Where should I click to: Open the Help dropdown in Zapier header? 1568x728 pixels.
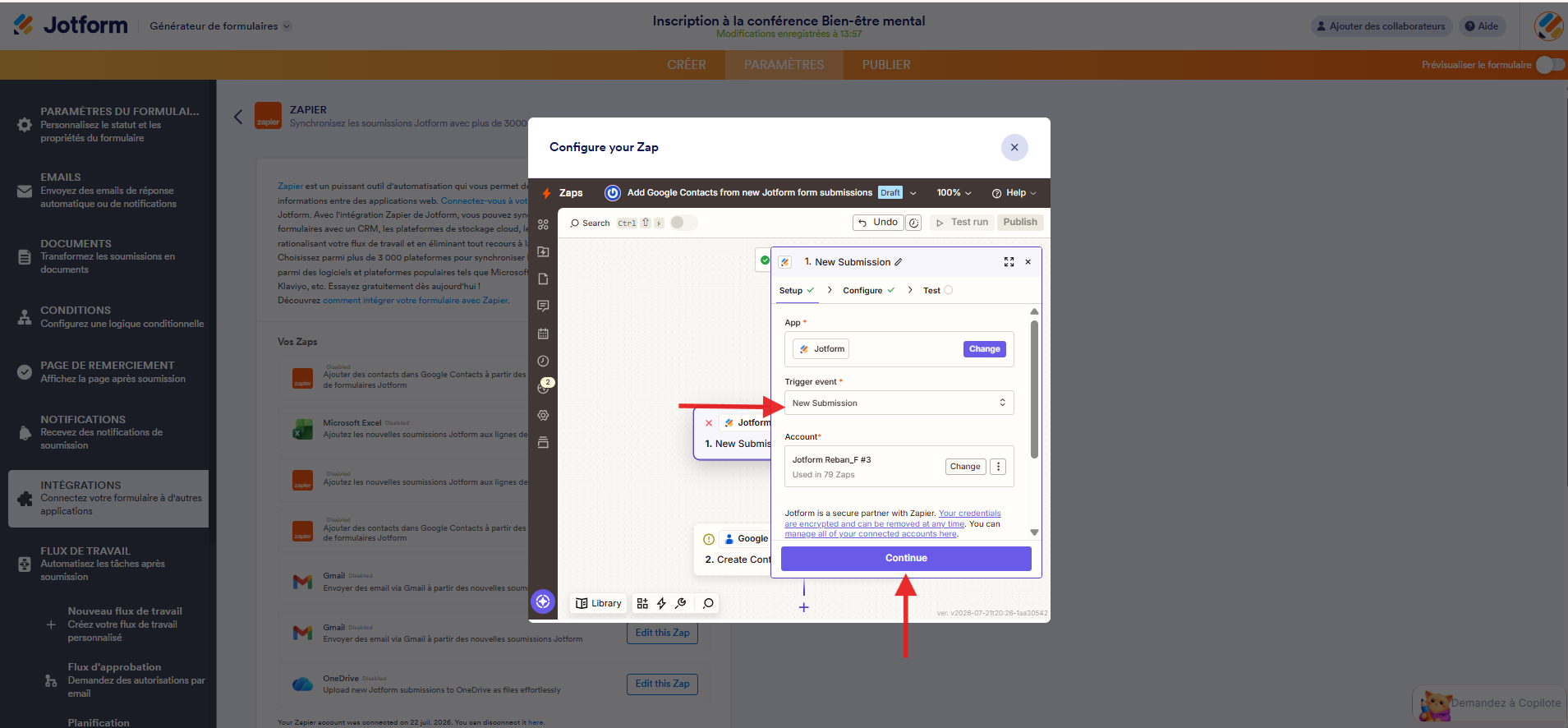[x=1014, y=193]
